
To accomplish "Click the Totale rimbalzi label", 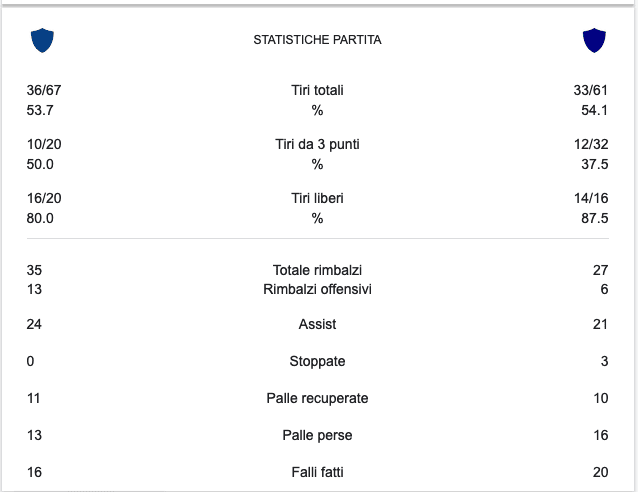I will (x=317, y=270).
